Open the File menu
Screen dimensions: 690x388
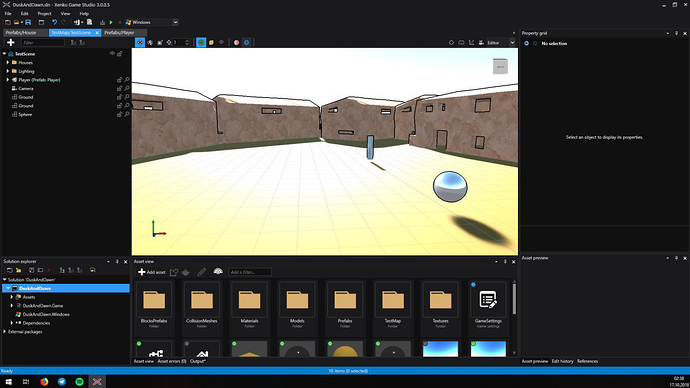point(8,14)
